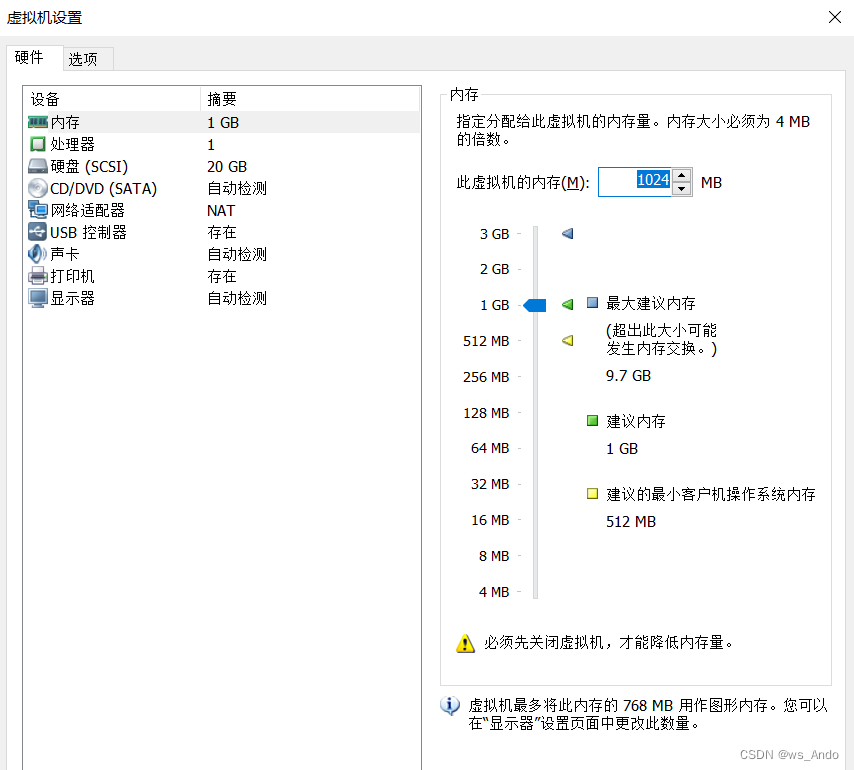
Task: Select the 硬盘 (SCSI) hard disk icon
Action: coord(38,166)
